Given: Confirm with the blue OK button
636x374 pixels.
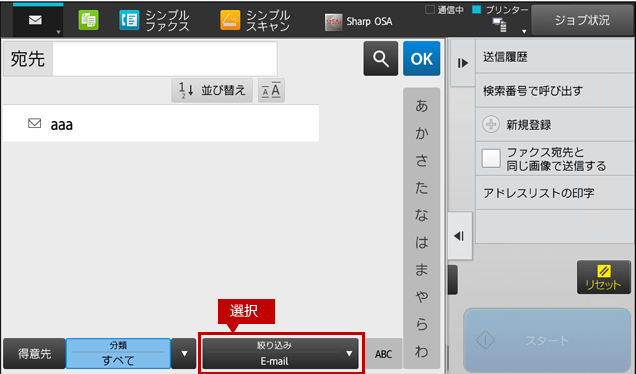Looking at the screenshot, I should tap(421, 59).
